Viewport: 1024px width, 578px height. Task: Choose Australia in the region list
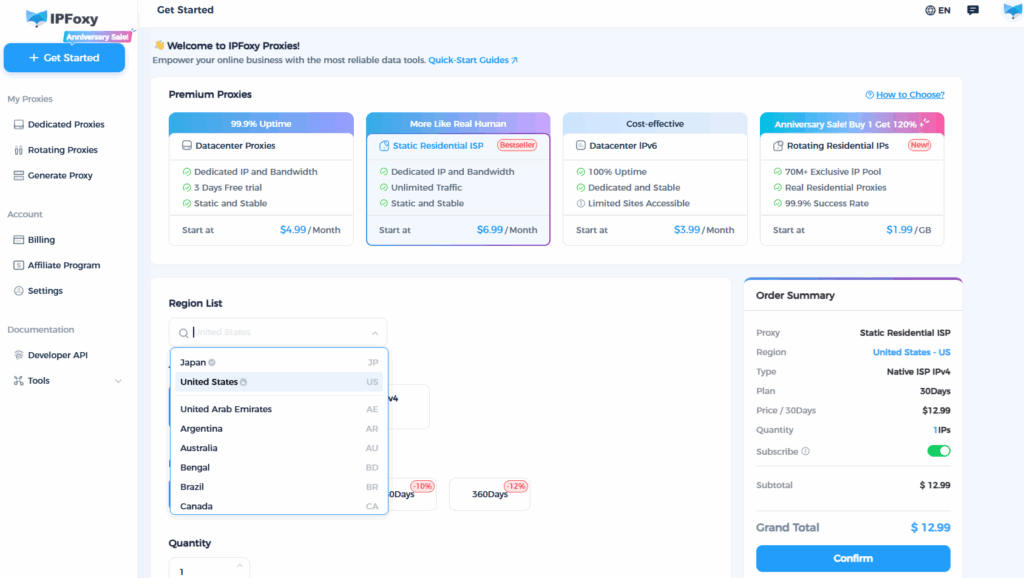199,448
